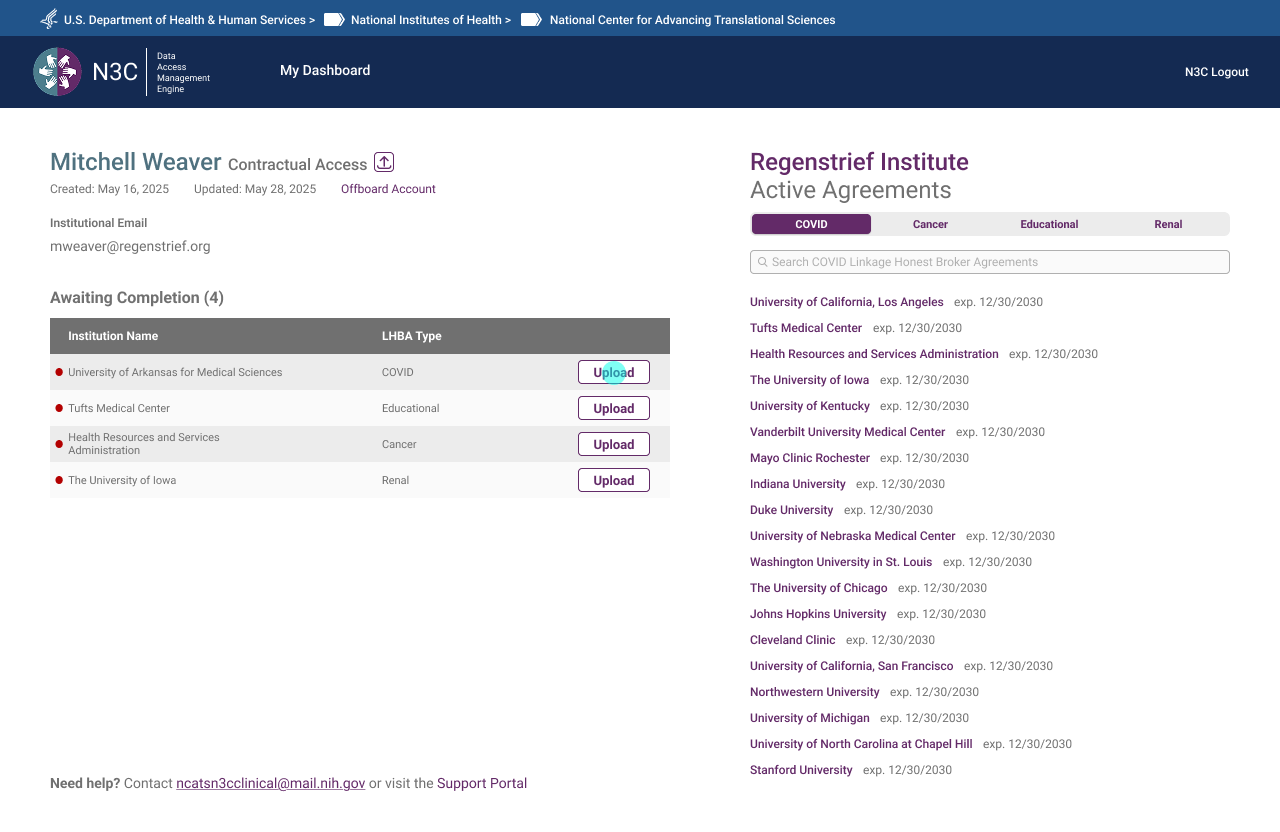Click the N3C logo in the header
1280x832 pixels.
pyautogui.click(x=57, y=72)
